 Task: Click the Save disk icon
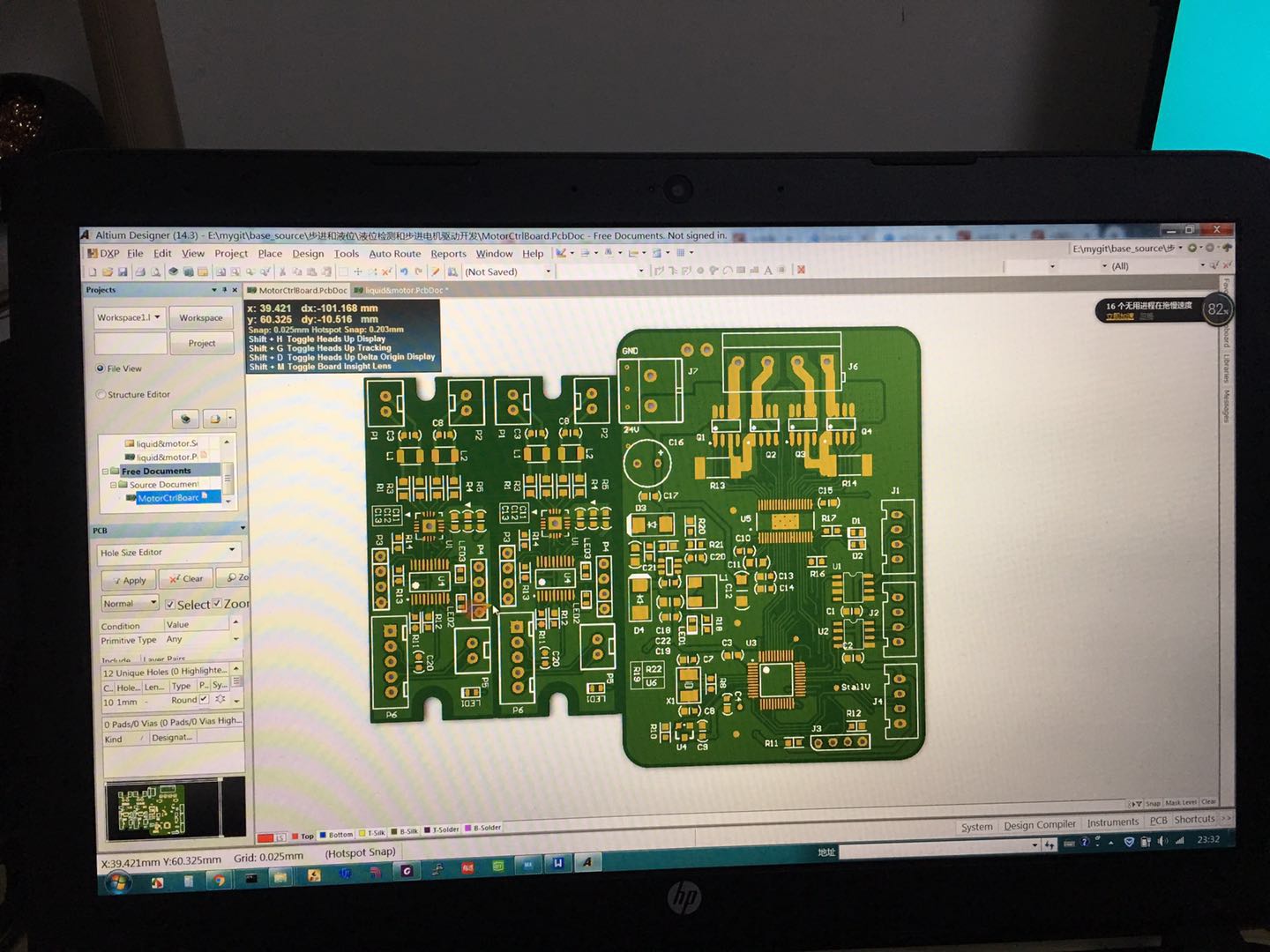tap(123, 271)
